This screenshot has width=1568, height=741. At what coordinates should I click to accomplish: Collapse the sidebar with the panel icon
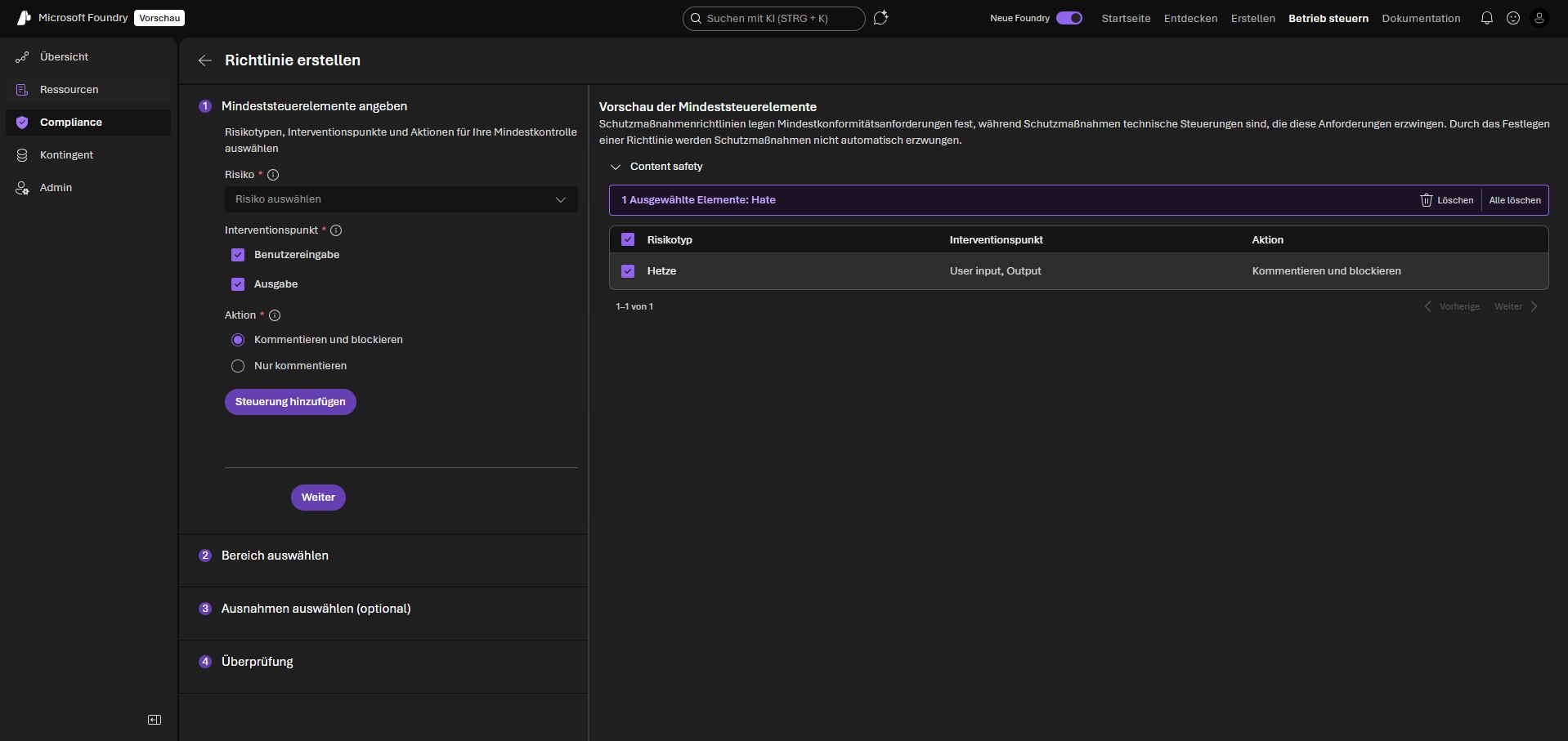(155, 720)
